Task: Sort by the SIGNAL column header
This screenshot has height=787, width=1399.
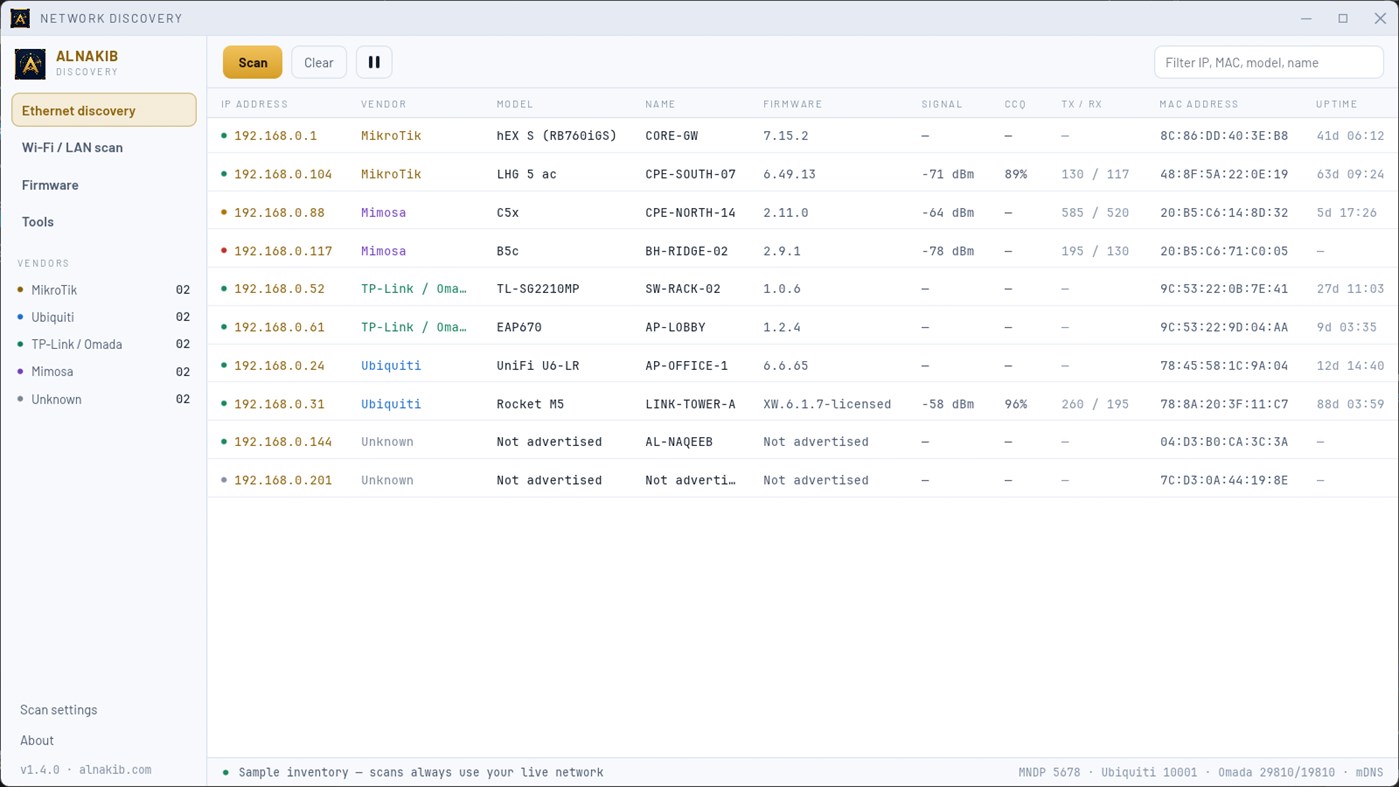Action: 942,104
